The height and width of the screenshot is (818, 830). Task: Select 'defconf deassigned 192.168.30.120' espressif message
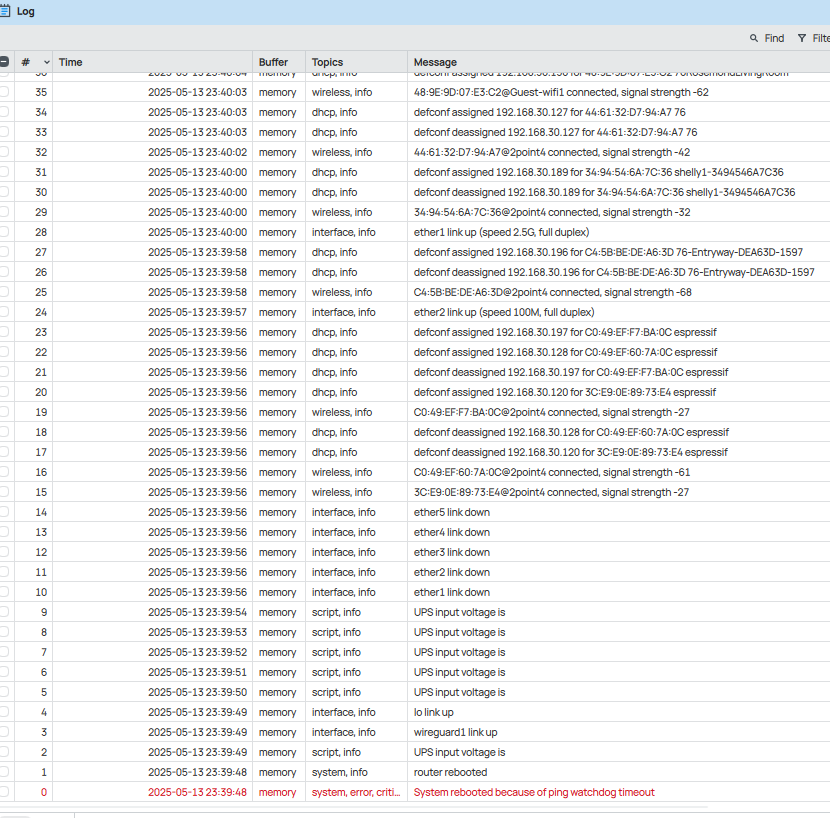571,452
